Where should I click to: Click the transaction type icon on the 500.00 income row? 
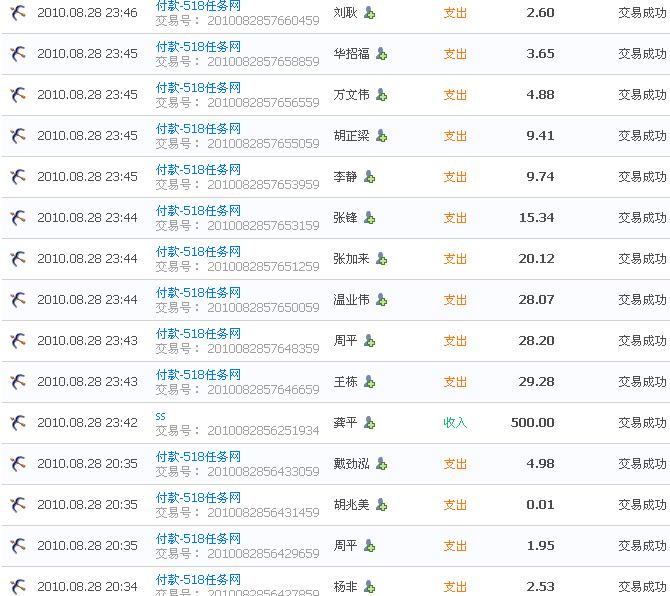click(18, 423)
